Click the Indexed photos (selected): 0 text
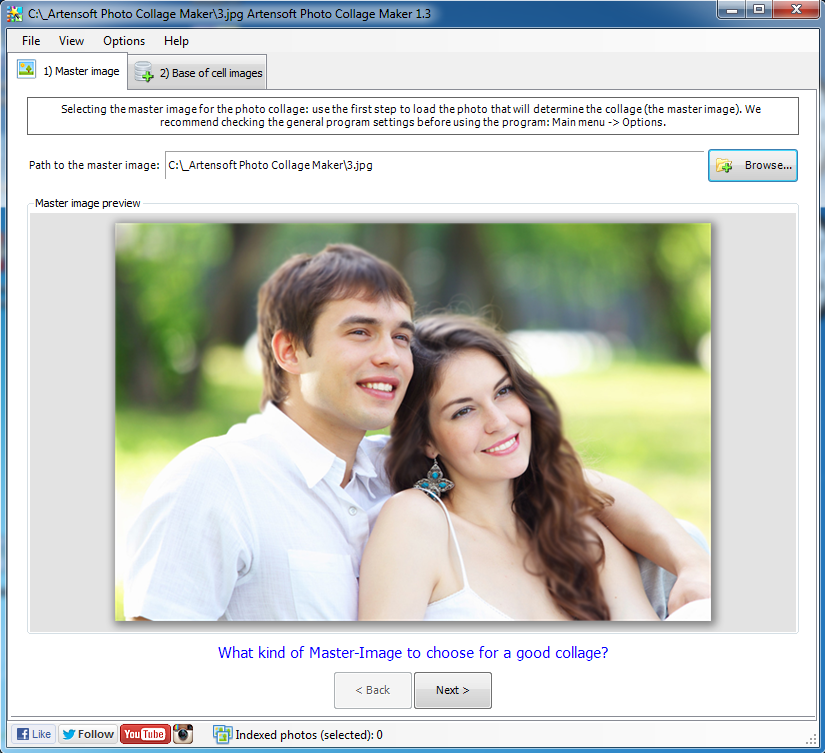 309,735
